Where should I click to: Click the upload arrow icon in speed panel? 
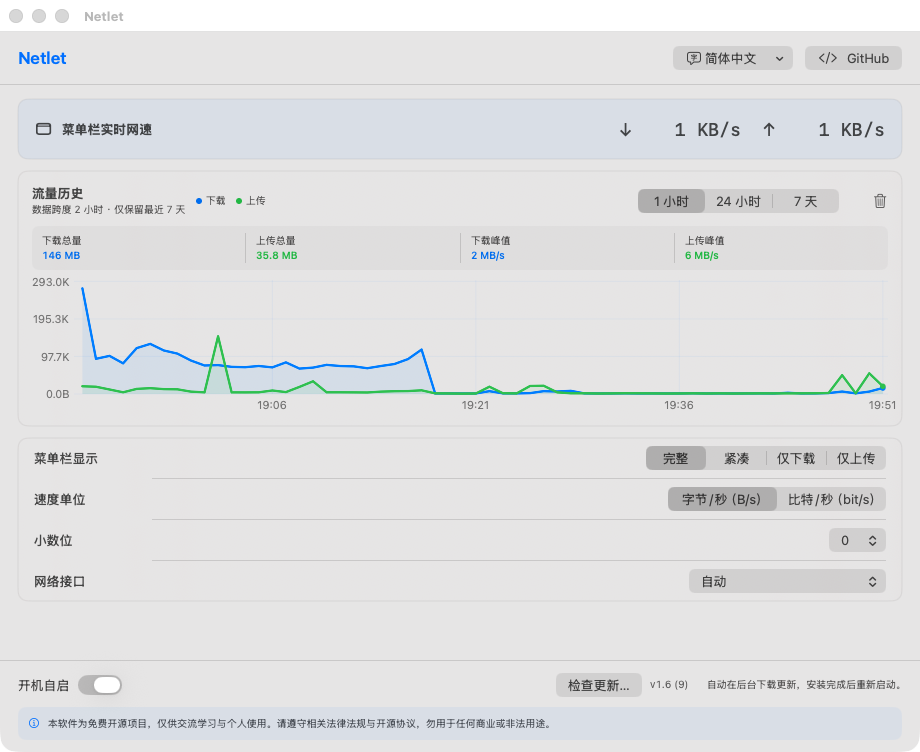(769, 130)
